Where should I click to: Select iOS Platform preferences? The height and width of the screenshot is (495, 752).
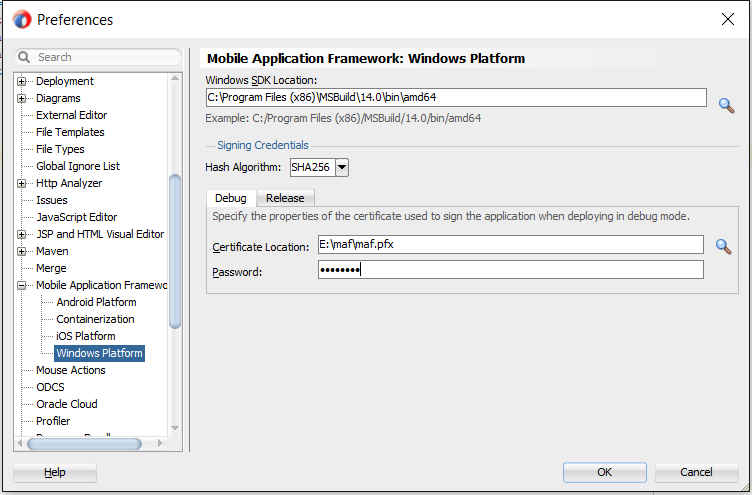(86, 336)
